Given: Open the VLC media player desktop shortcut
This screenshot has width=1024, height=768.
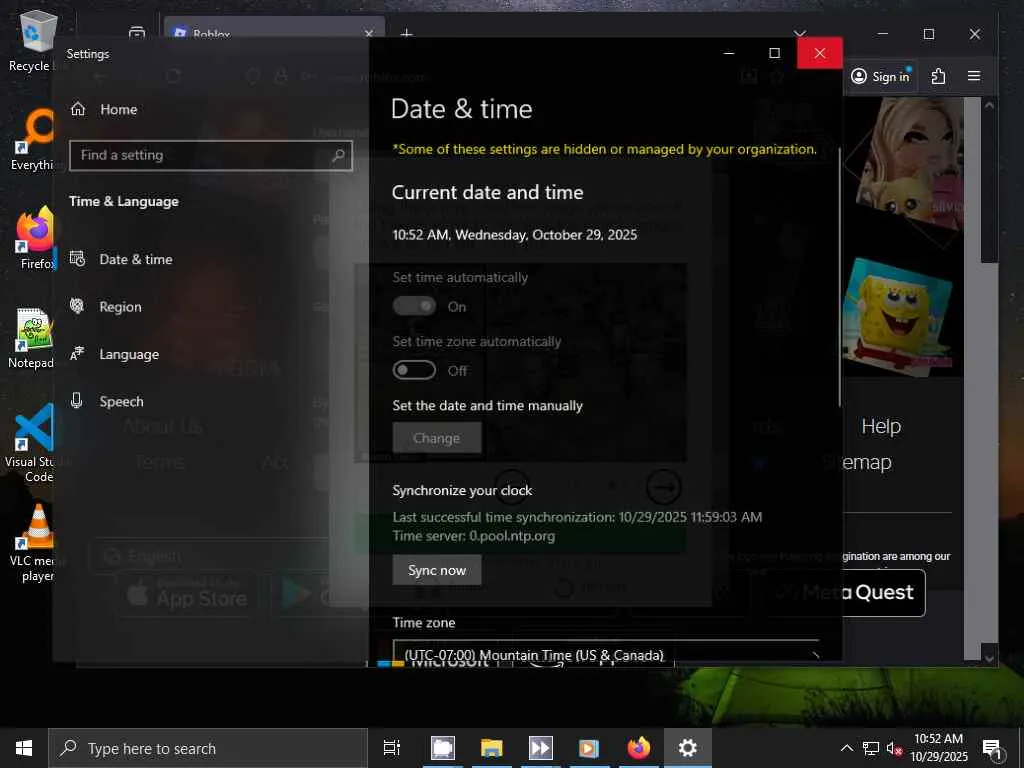Looking at the screenshot, I should [x=37, y=543].
